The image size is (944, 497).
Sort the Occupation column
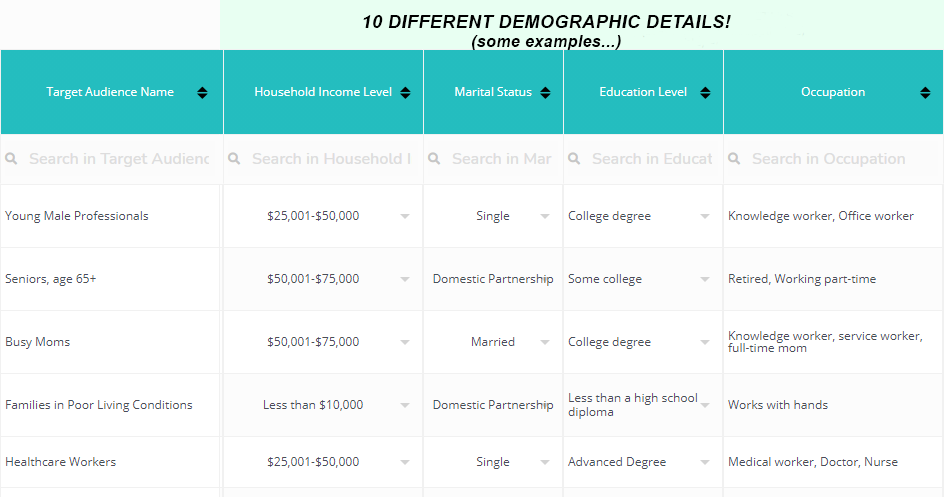(925, 93)
